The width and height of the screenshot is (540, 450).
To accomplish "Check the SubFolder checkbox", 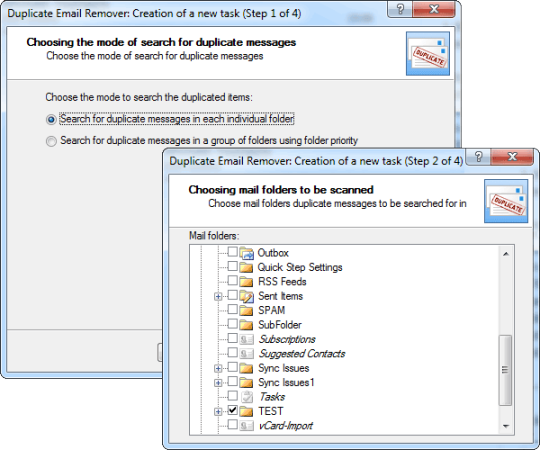I will (232, 324).
